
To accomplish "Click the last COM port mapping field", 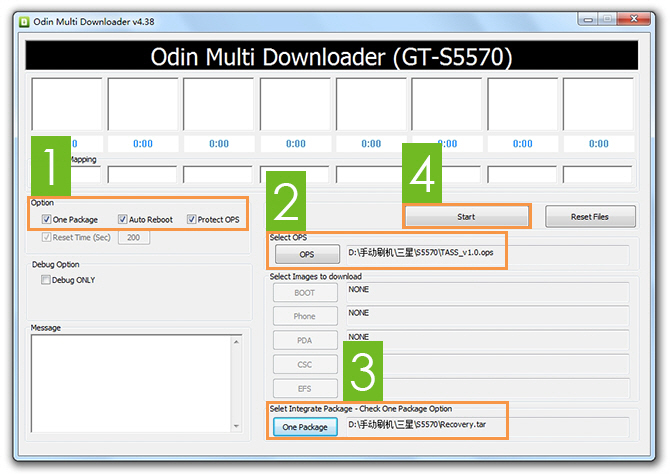I will [597, 175].
